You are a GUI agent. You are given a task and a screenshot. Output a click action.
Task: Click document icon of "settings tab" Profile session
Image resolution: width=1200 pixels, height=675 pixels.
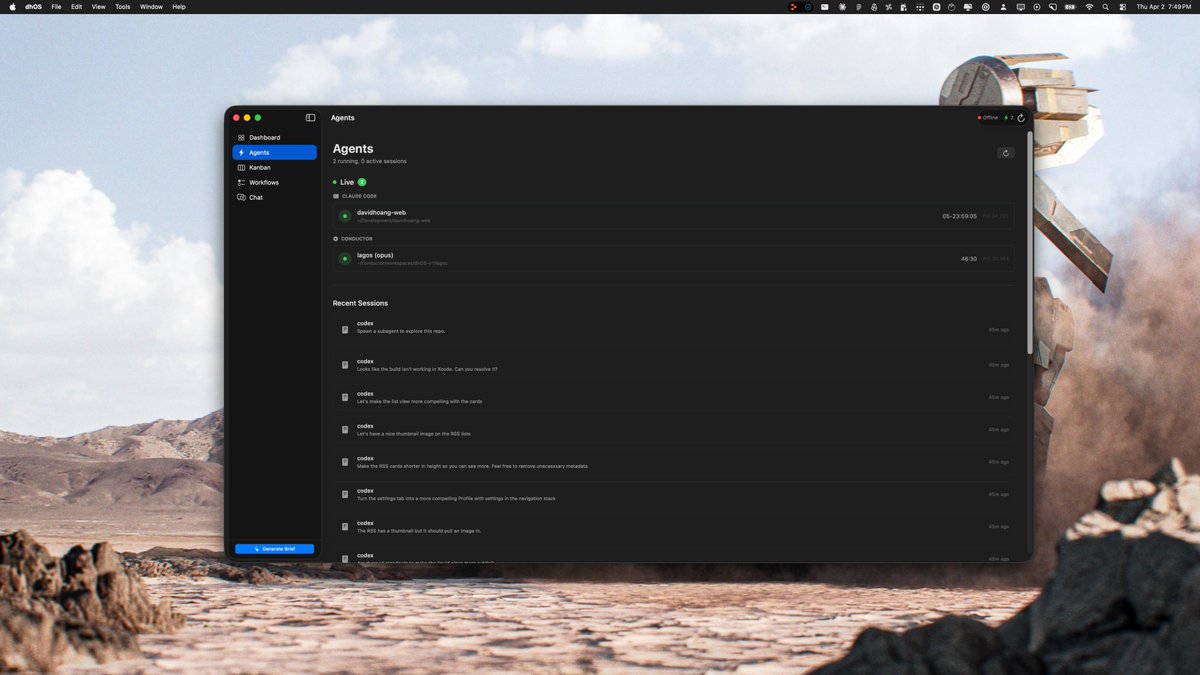pos(345,494)
